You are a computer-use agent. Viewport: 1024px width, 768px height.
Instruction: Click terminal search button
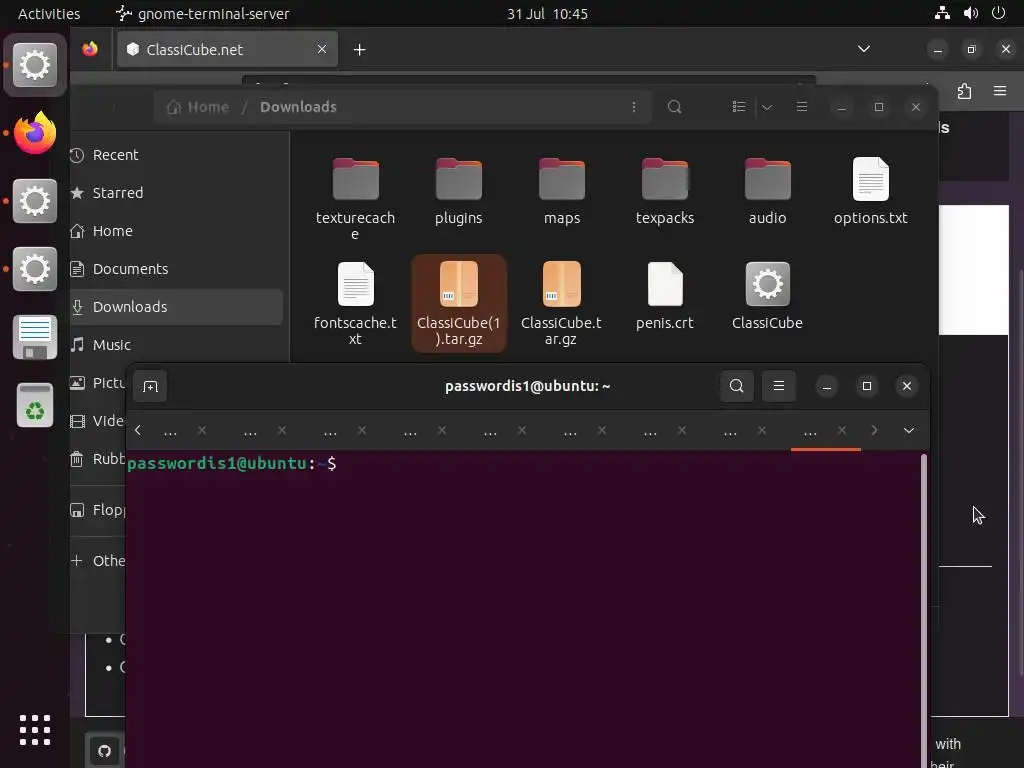click(x=737, y=386)
